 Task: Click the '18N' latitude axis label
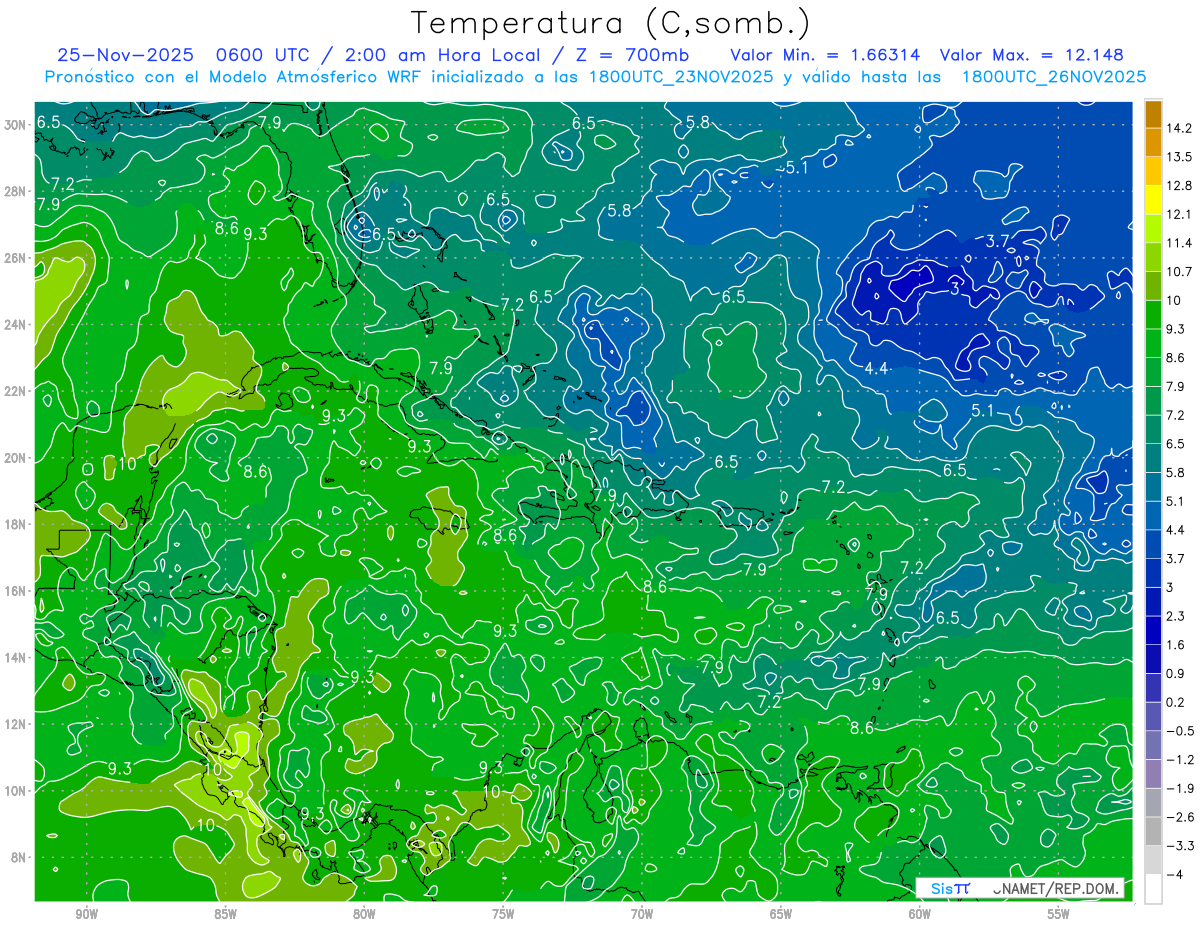click(17, 524)
